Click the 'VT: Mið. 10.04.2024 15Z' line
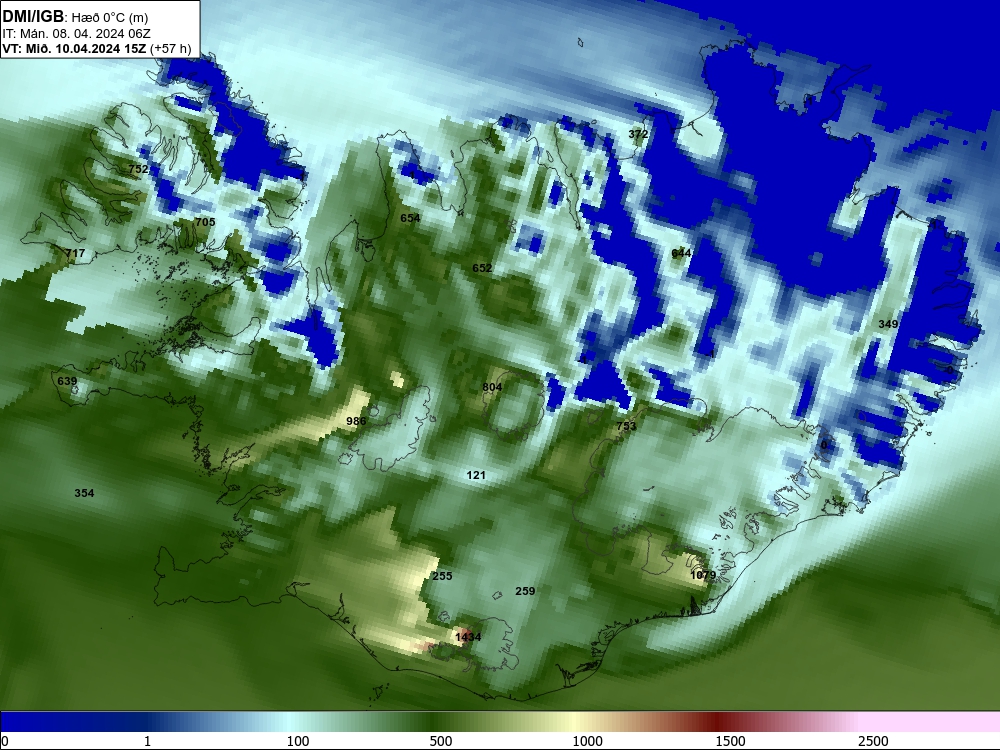This screenshot has height=750, width=1000. [74, 48]
